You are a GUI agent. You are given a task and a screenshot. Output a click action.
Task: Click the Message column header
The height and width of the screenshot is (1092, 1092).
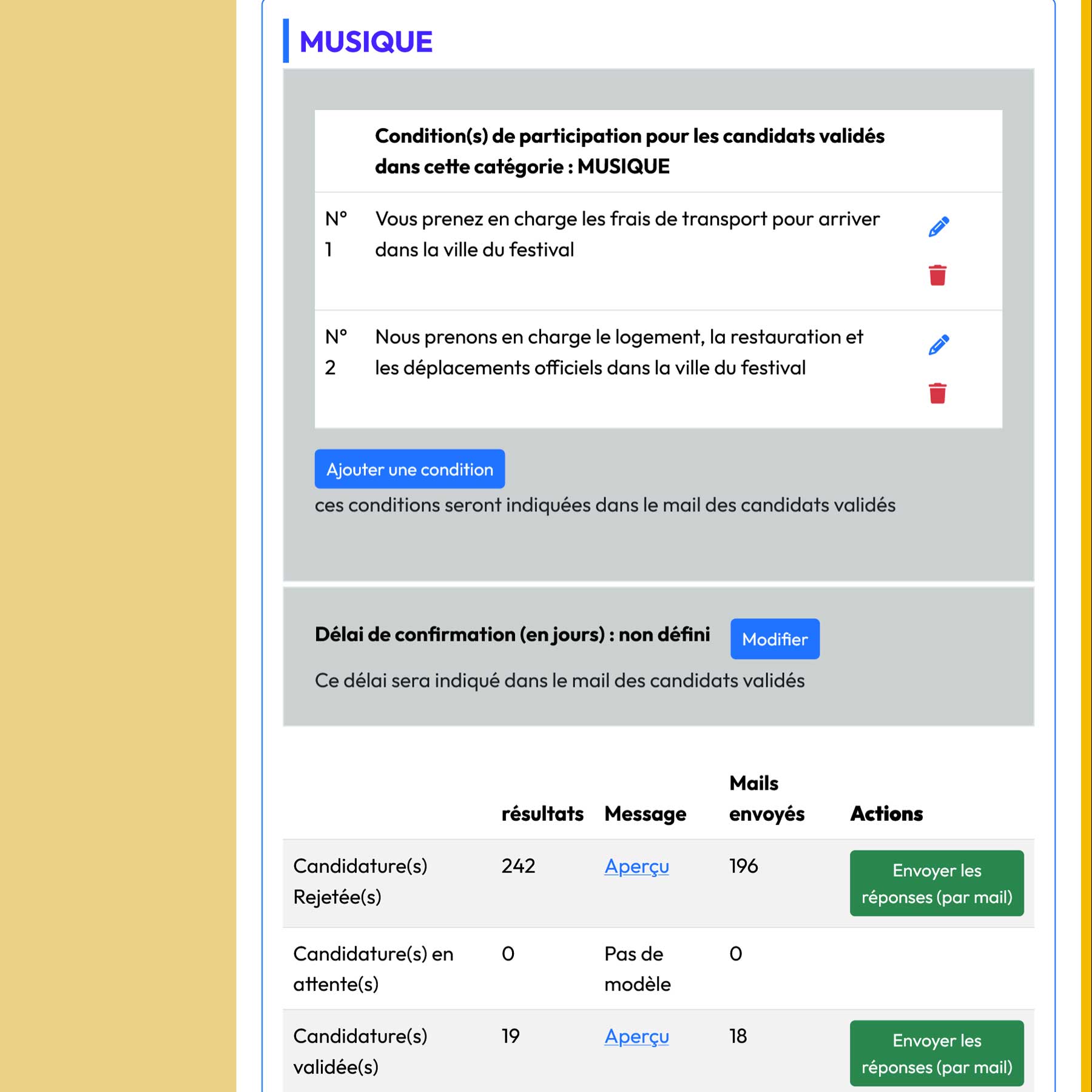pos(645,814)
